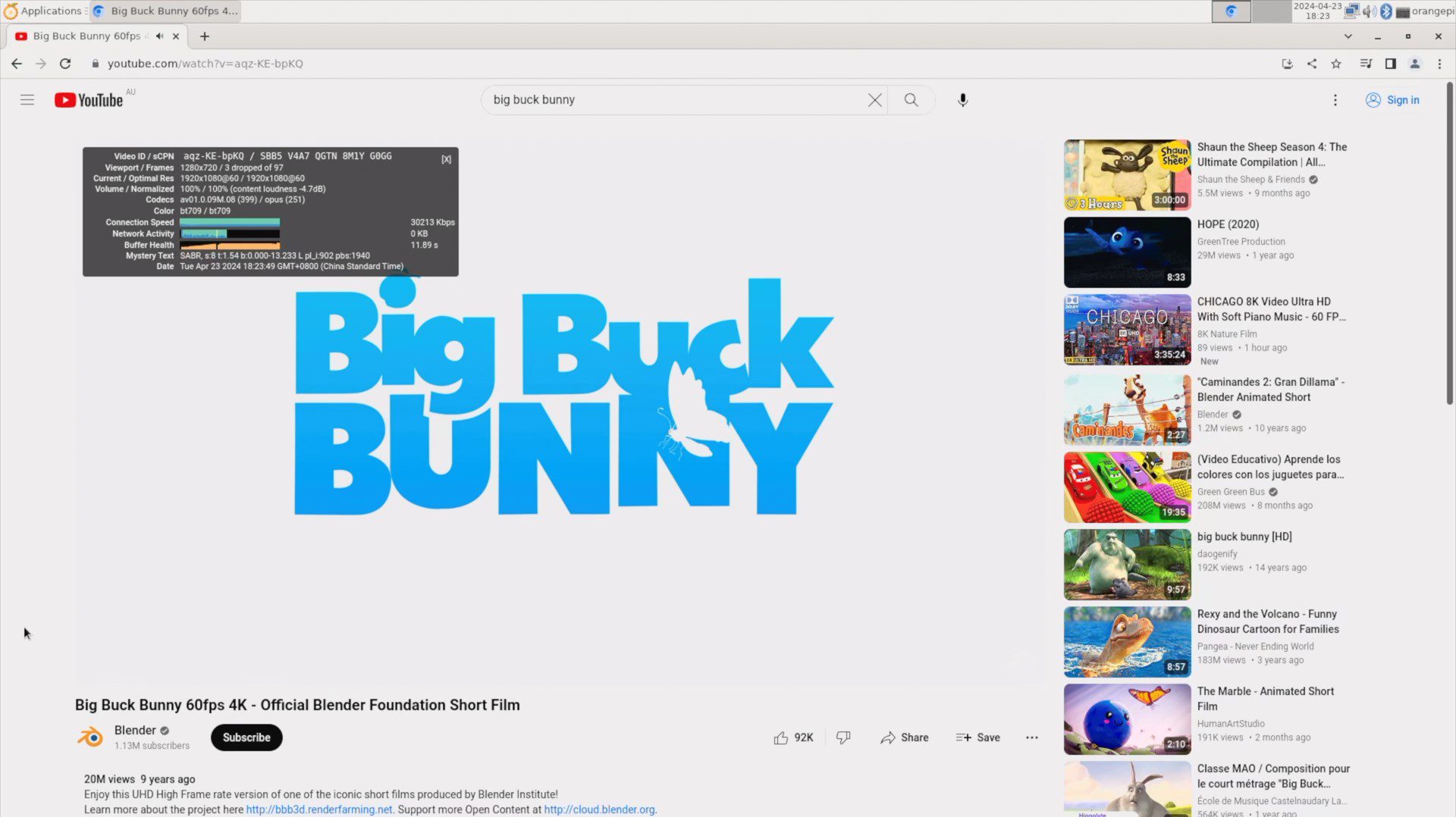Click the magnifying glass search button
This screenshot has height=817, width=1456.
coord(911,100)
